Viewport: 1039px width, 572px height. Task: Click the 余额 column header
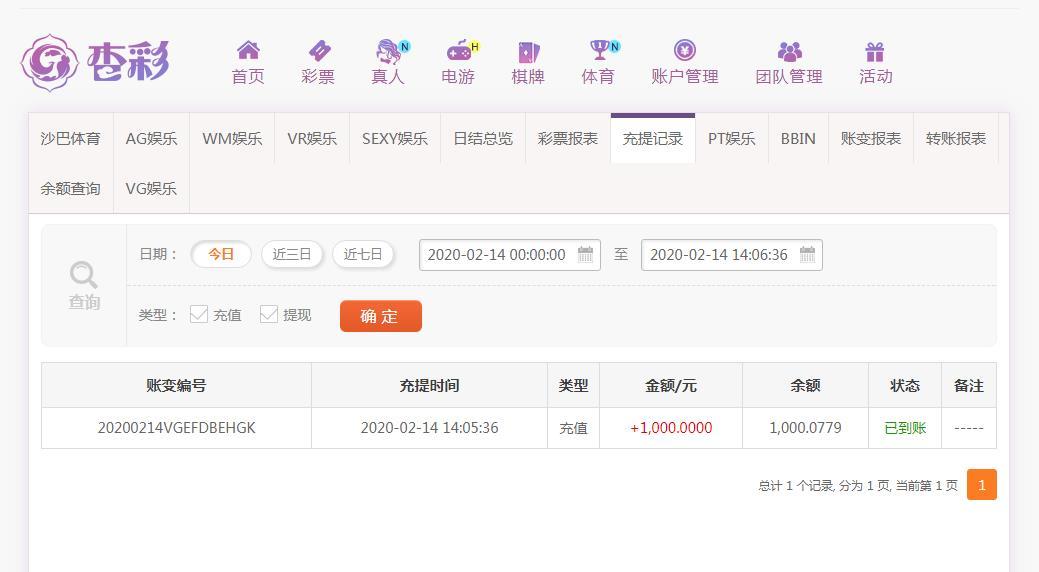point(805,386)
